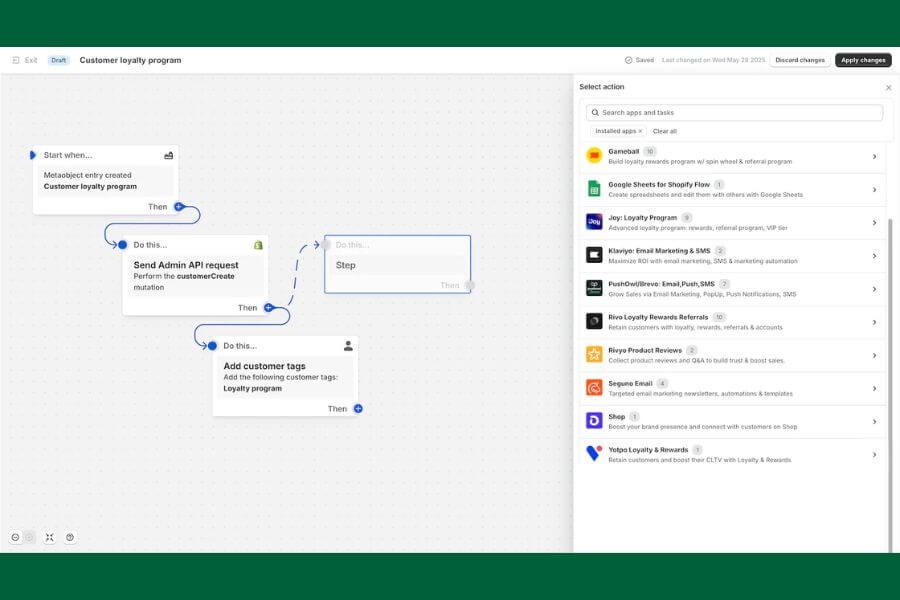The image size is (900, 600).
Task: Click the Shop app icon
Action: [x=594, y=421]
